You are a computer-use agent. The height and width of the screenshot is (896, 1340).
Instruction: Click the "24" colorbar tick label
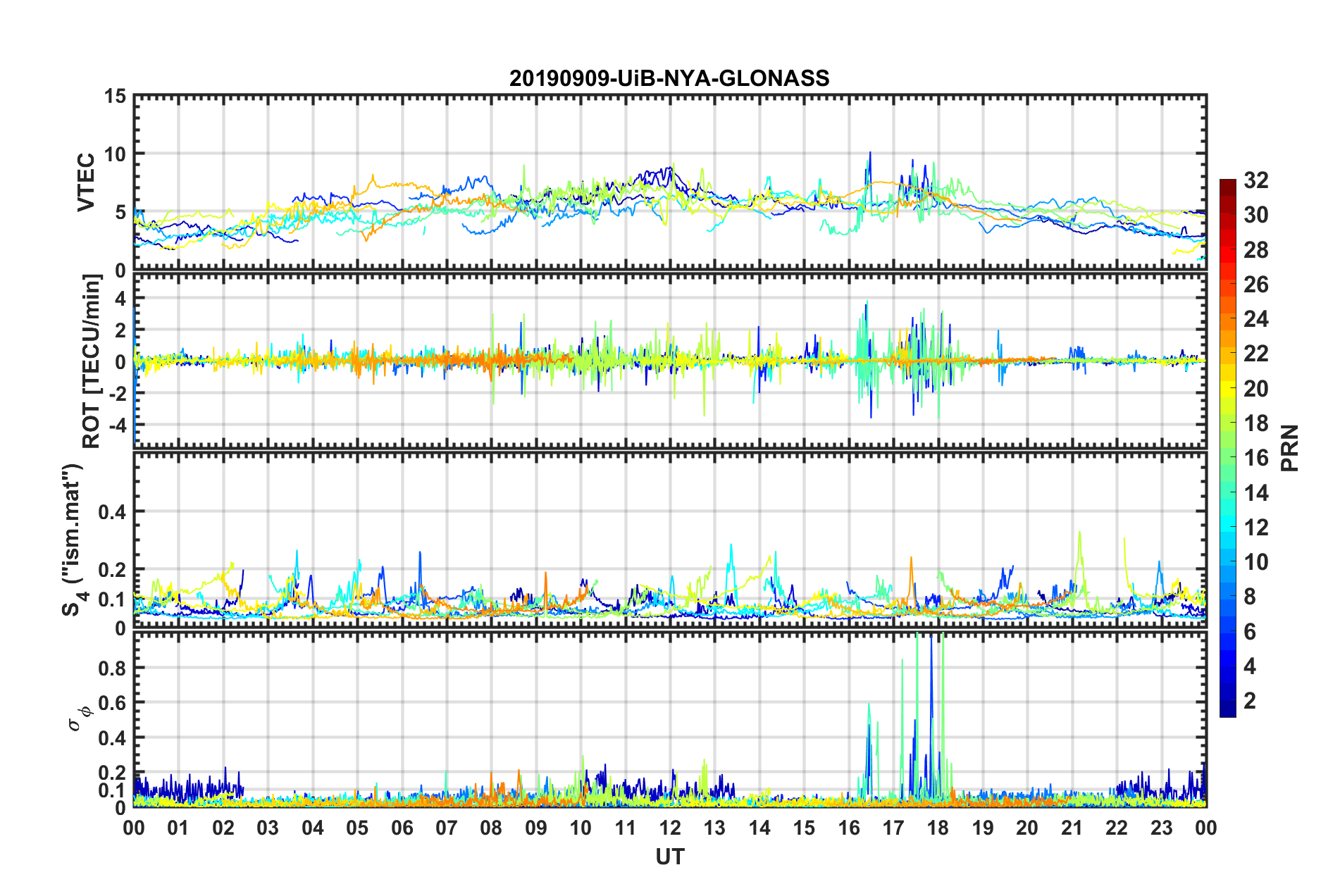1255,319
